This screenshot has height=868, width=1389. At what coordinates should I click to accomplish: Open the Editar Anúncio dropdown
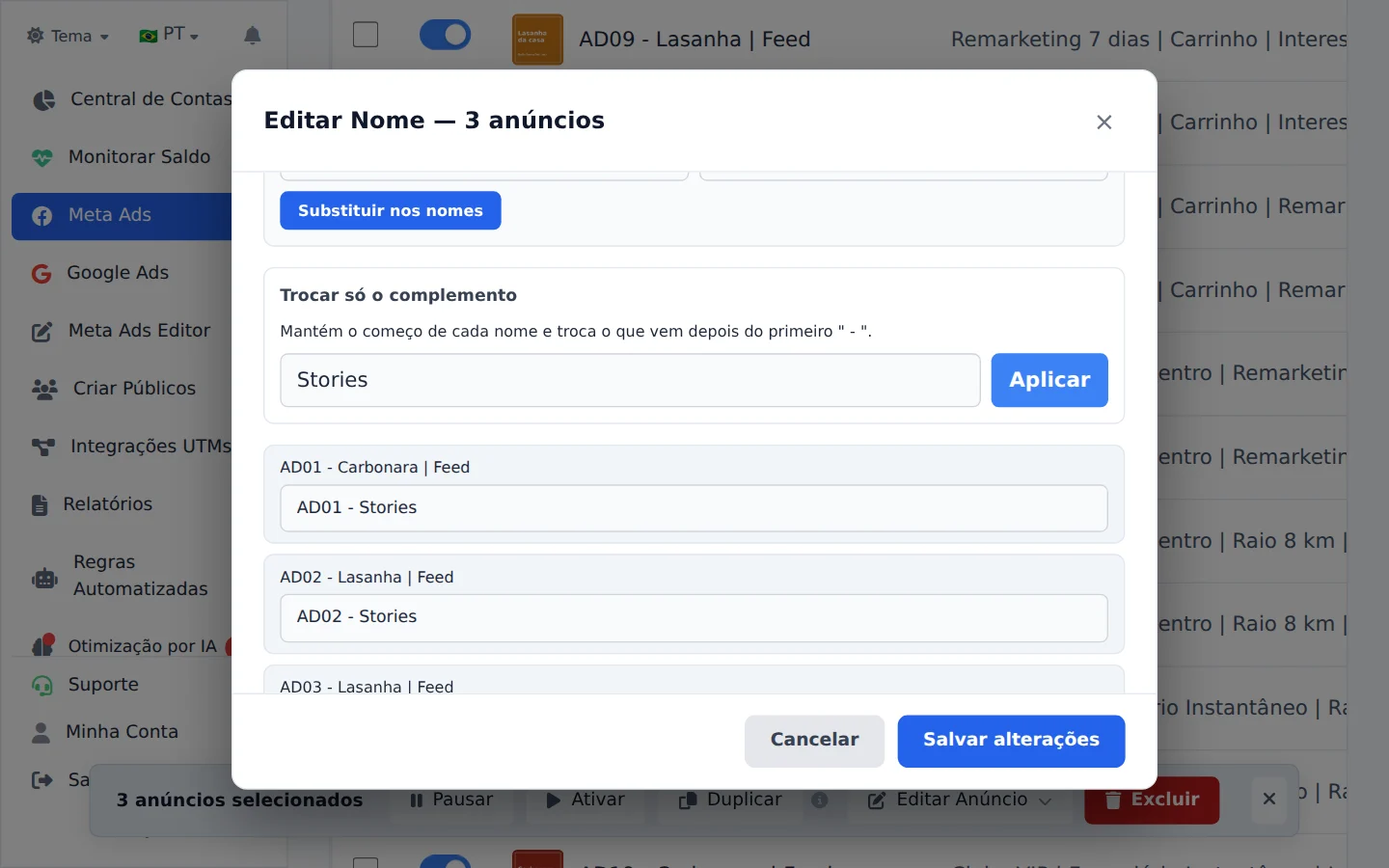[960, 800]
